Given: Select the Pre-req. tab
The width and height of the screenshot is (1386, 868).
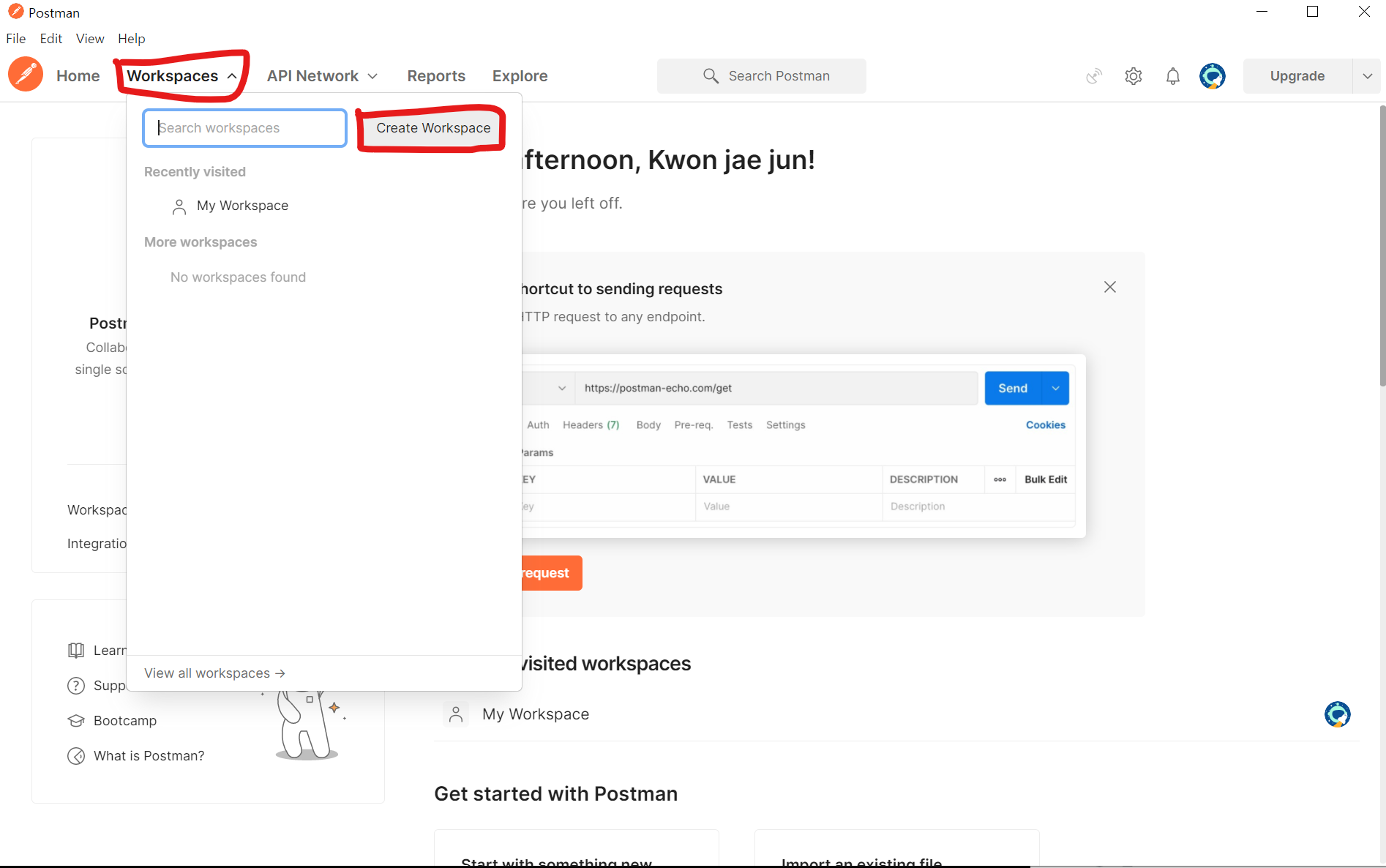Looking at the screenshot, I should (694, 425).
